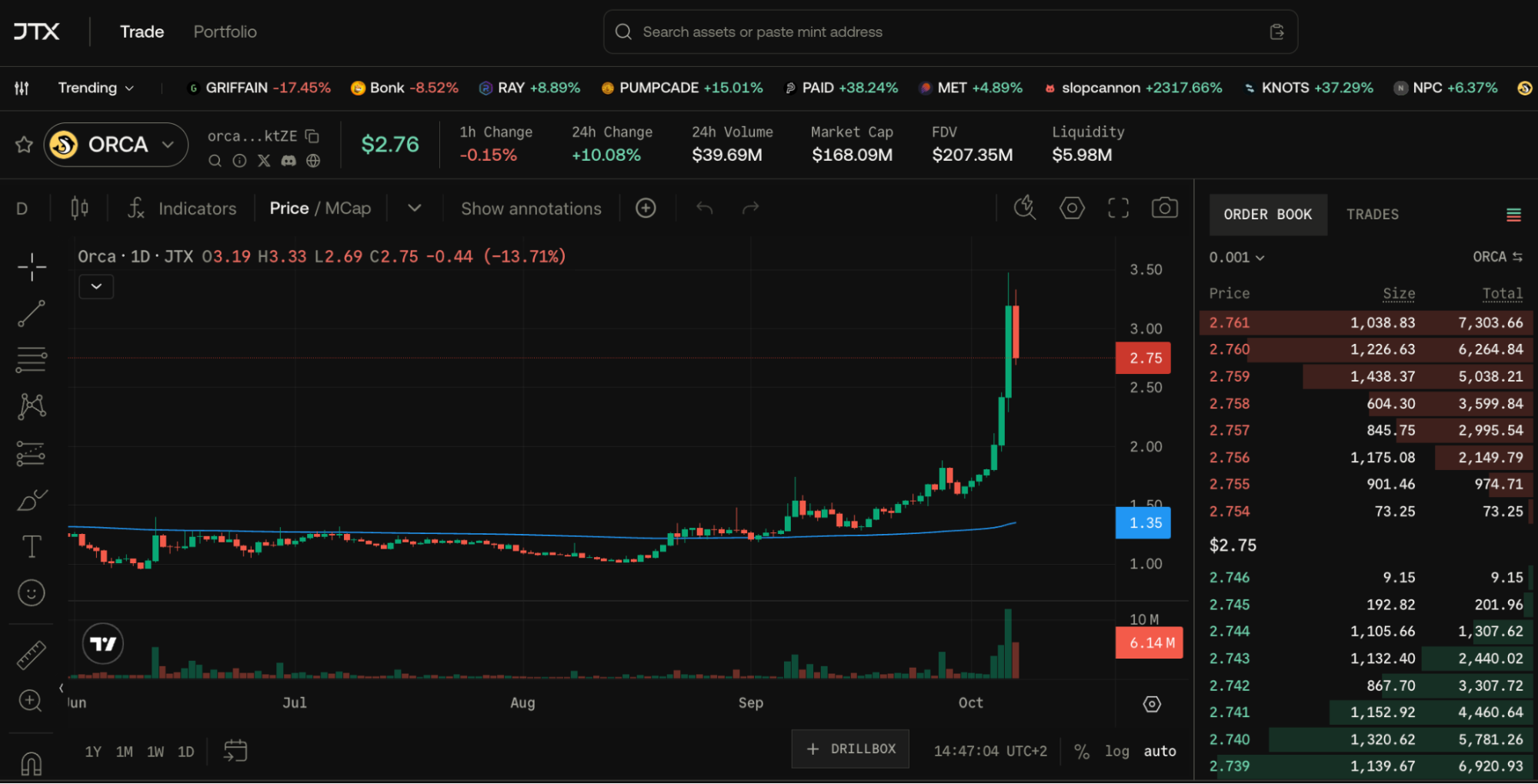The height and width of the screenshot is (784, 1538).
Task: Switch to the Portfolio tab
Action: tap(225, 32)
